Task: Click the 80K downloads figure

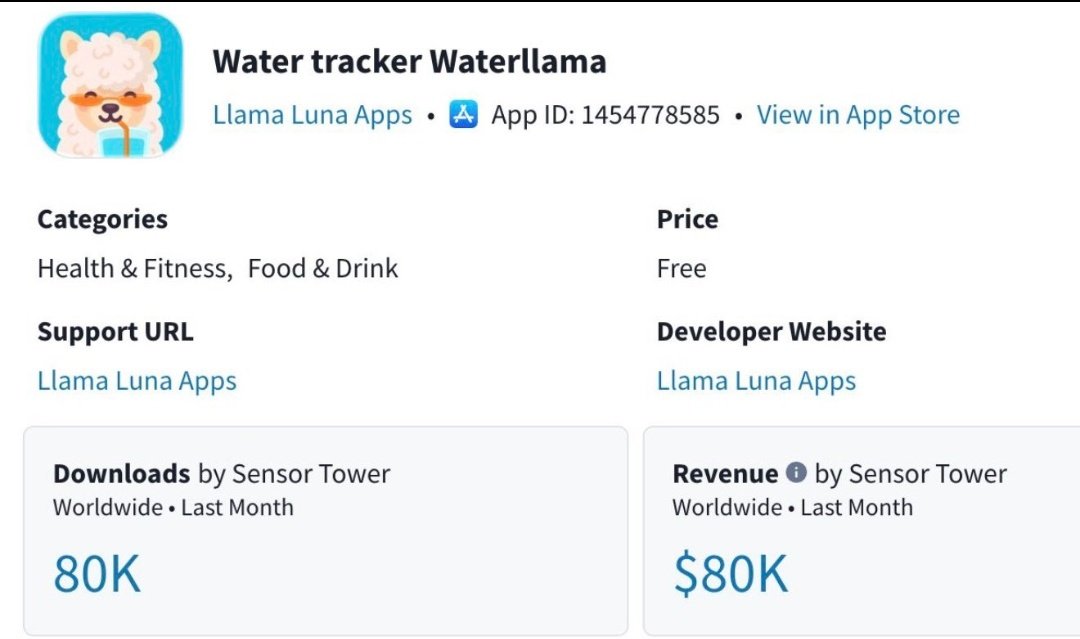Action: click(x=97, y=574)
